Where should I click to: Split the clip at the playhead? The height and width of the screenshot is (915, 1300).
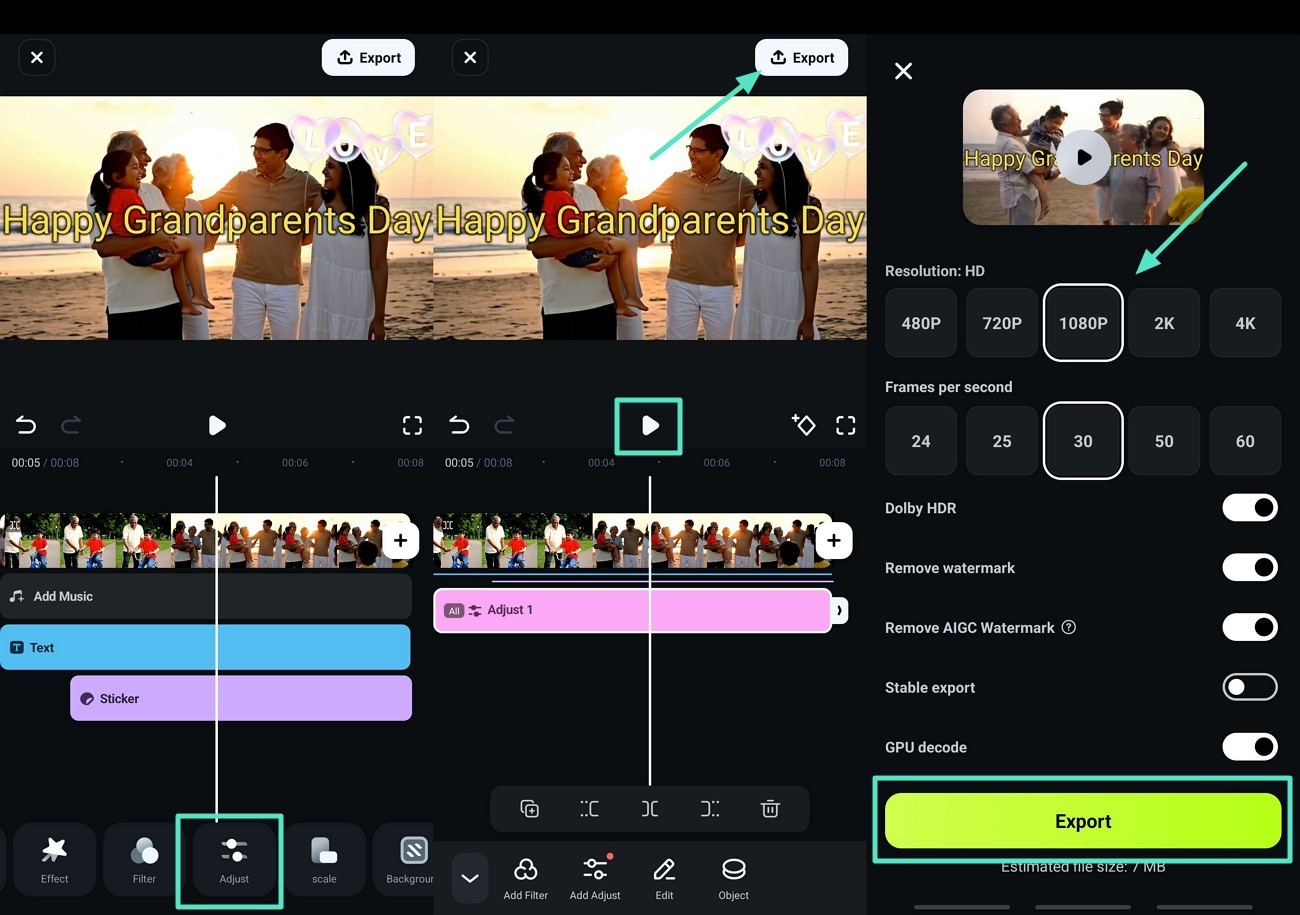tap(650, 809)
